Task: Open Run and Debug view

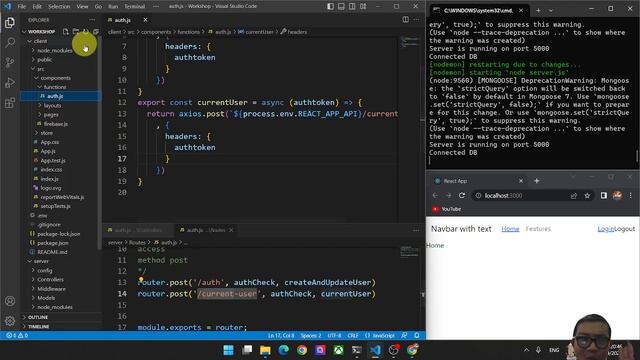Action: tap(10, 82)
